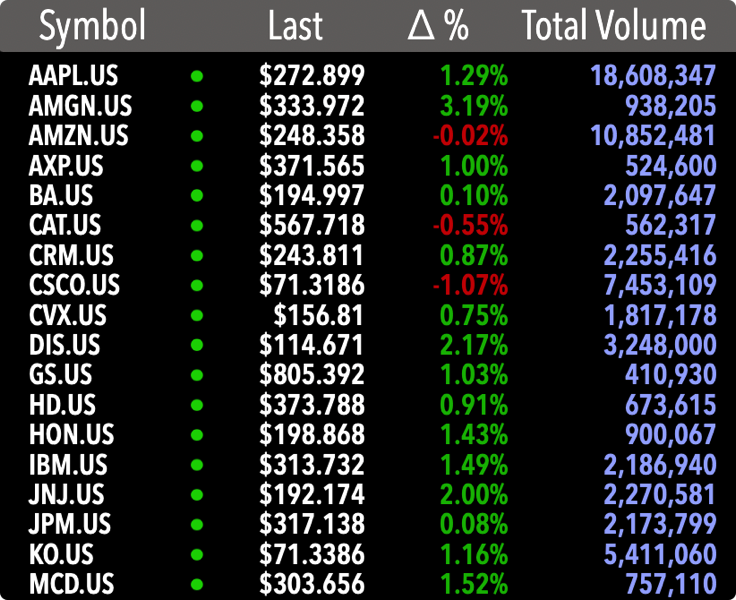
Task: Click the green status dot for CAT.US
Action: pyautogui.click(x=197, y=225)
